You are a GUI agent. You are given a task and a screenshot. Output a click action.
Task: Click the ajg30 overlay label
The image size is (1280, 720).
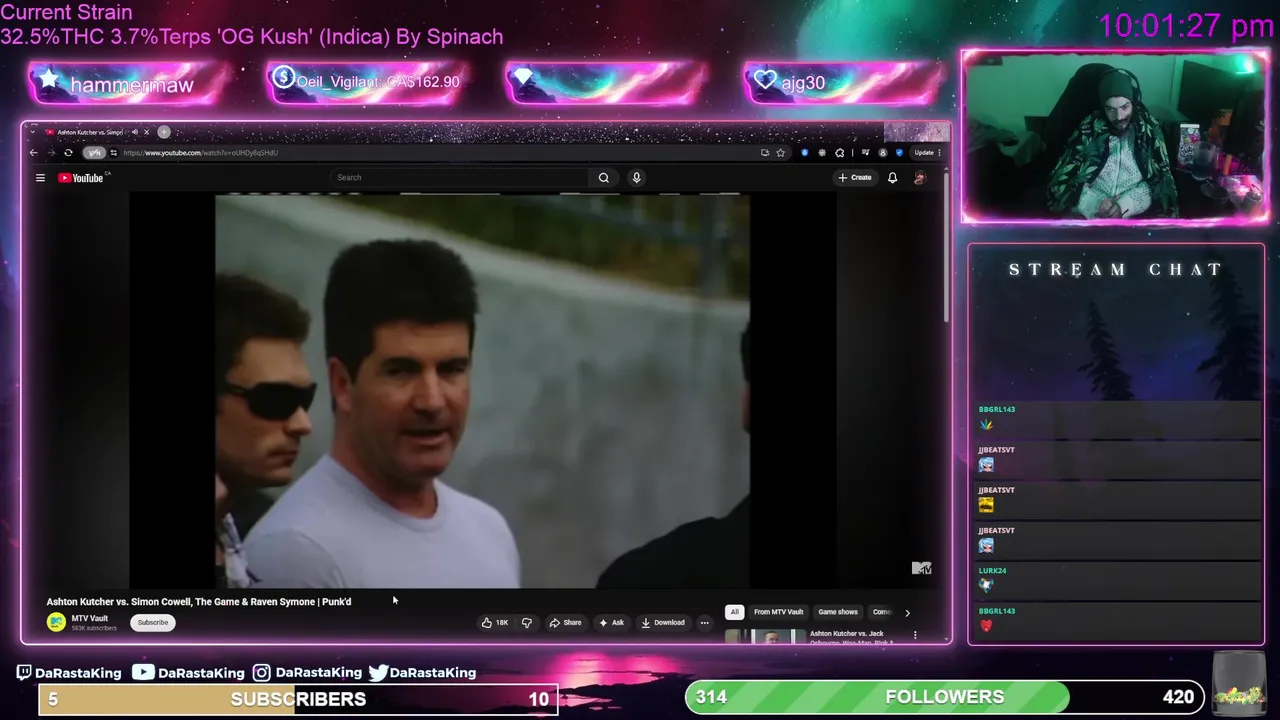[x=803, y=83]
